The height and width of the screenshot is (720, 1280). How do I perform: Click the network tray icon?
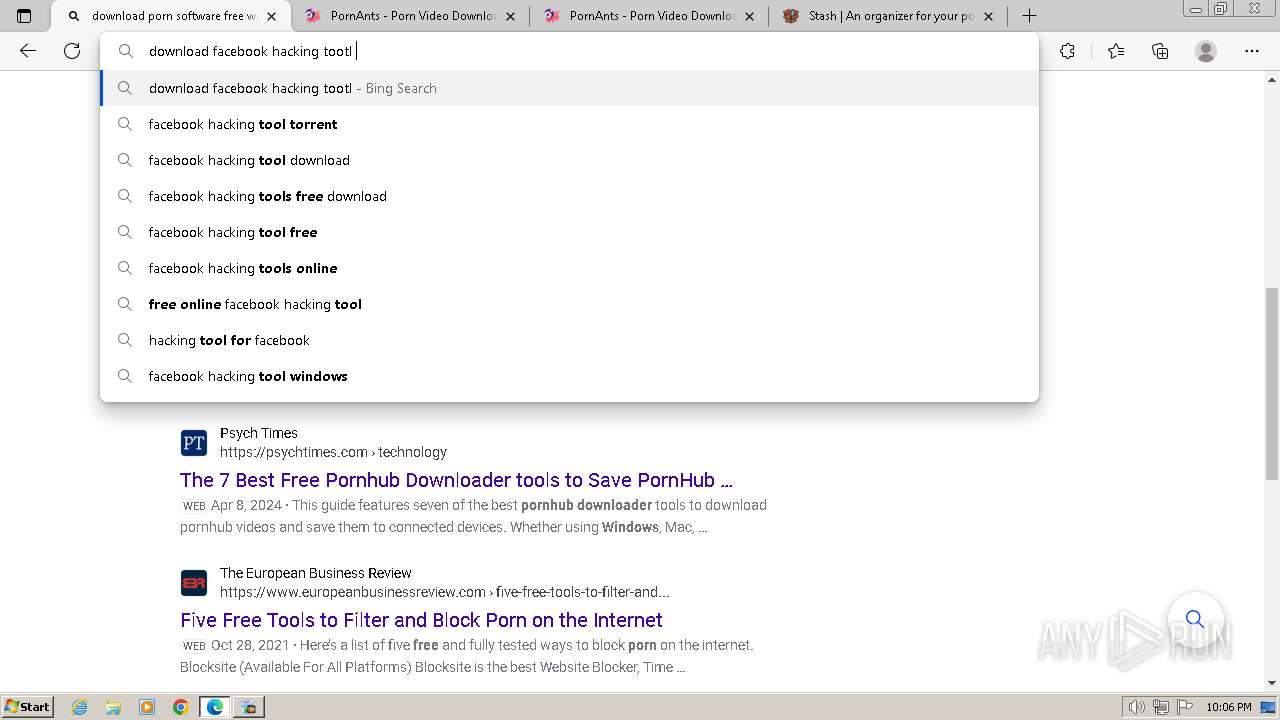click(x=1161, y=707)
